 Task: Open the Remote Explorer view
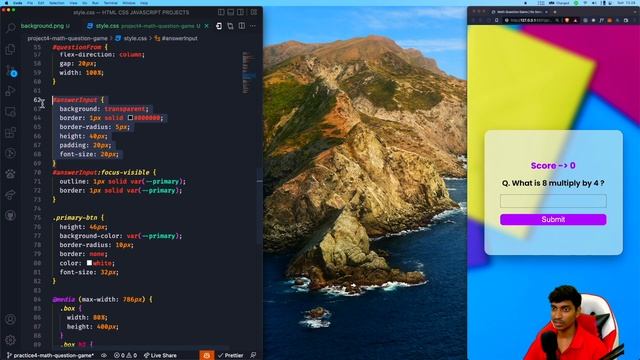click(11, 112)
